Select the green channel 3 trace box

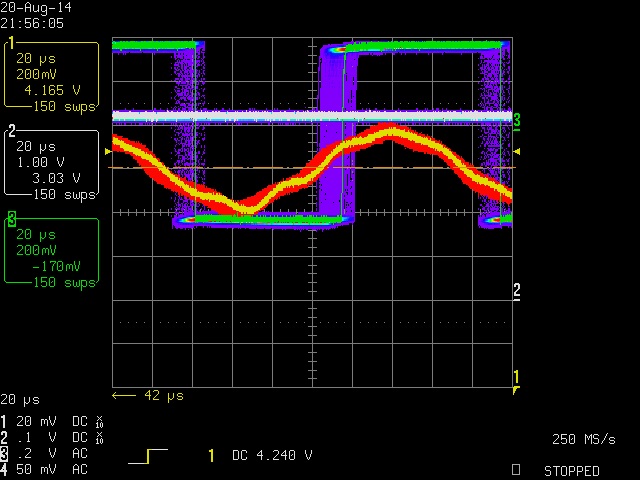(51, 251)
